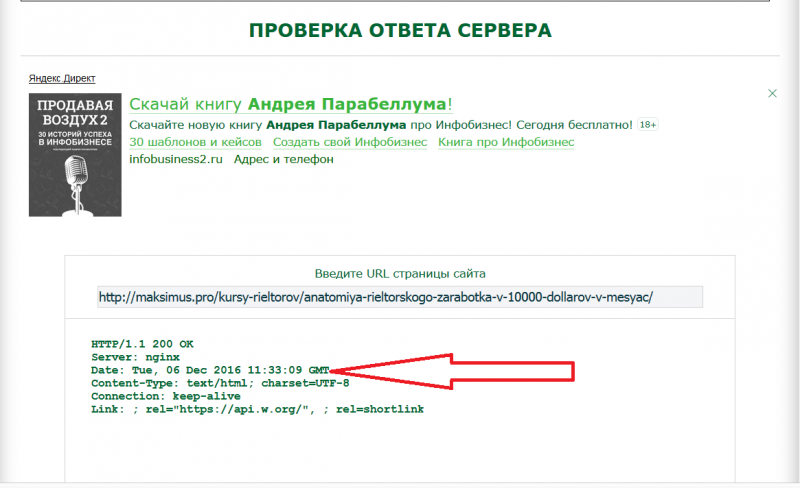
Task: Click the Date header with GMT timestamp
Action: (209, 370)
